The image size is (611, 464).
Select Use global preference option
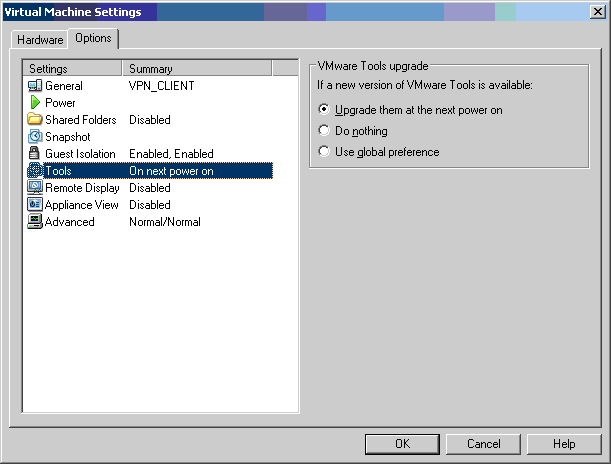[323, 152]
